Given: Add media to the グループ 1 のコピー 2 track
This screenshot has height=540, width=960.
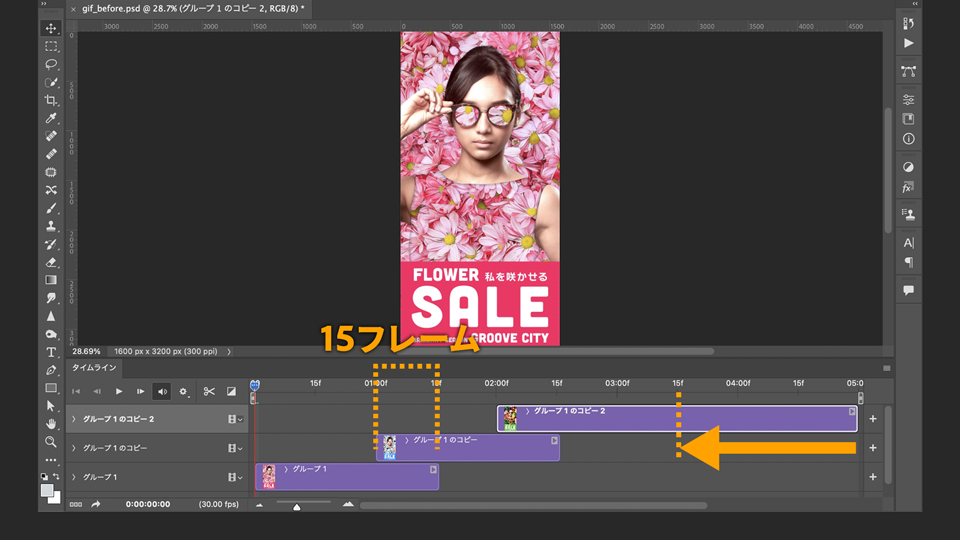Looking at the screenshot, I should point(873,419).
